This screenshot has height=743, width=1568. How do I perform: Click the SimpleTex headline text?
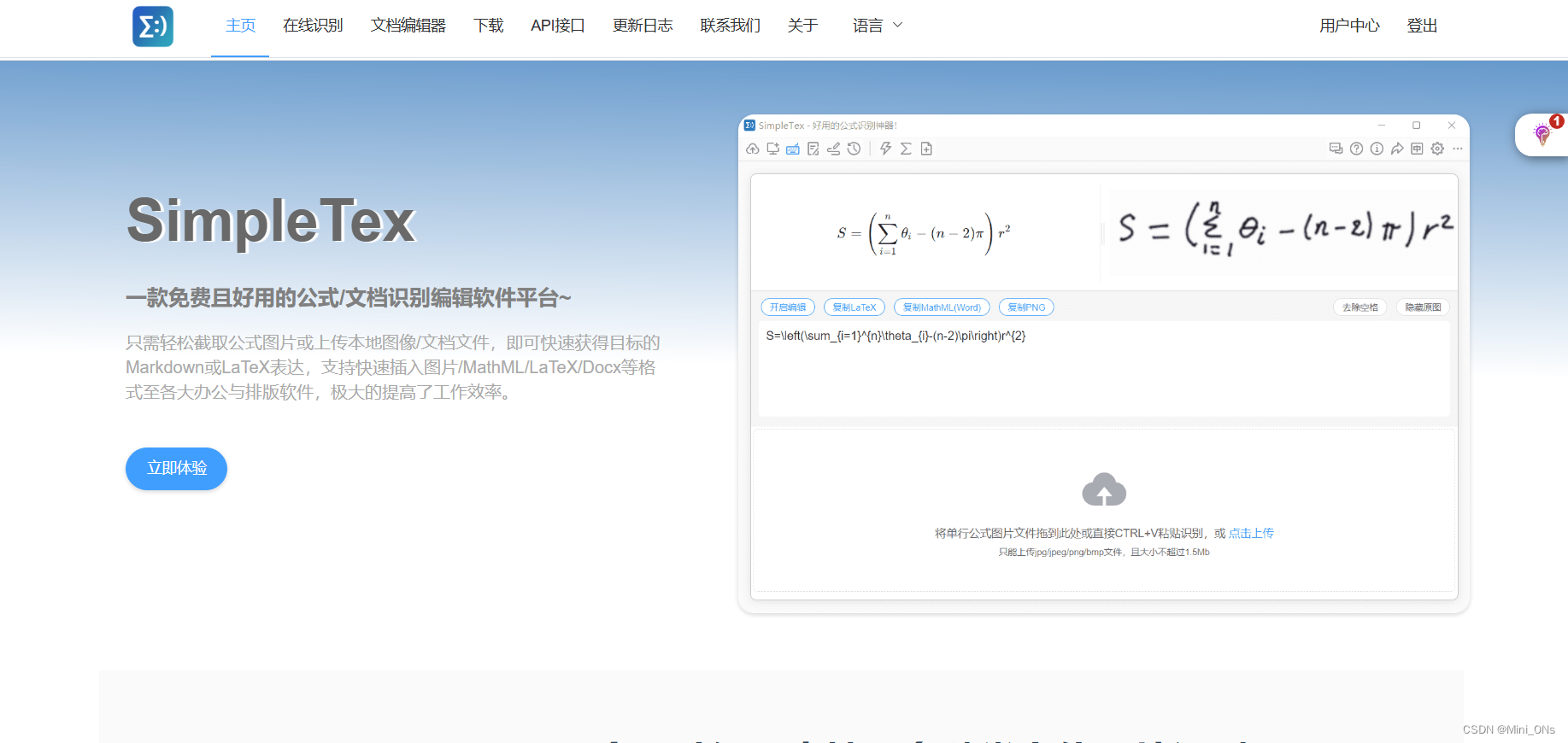[x=271, y=220]
